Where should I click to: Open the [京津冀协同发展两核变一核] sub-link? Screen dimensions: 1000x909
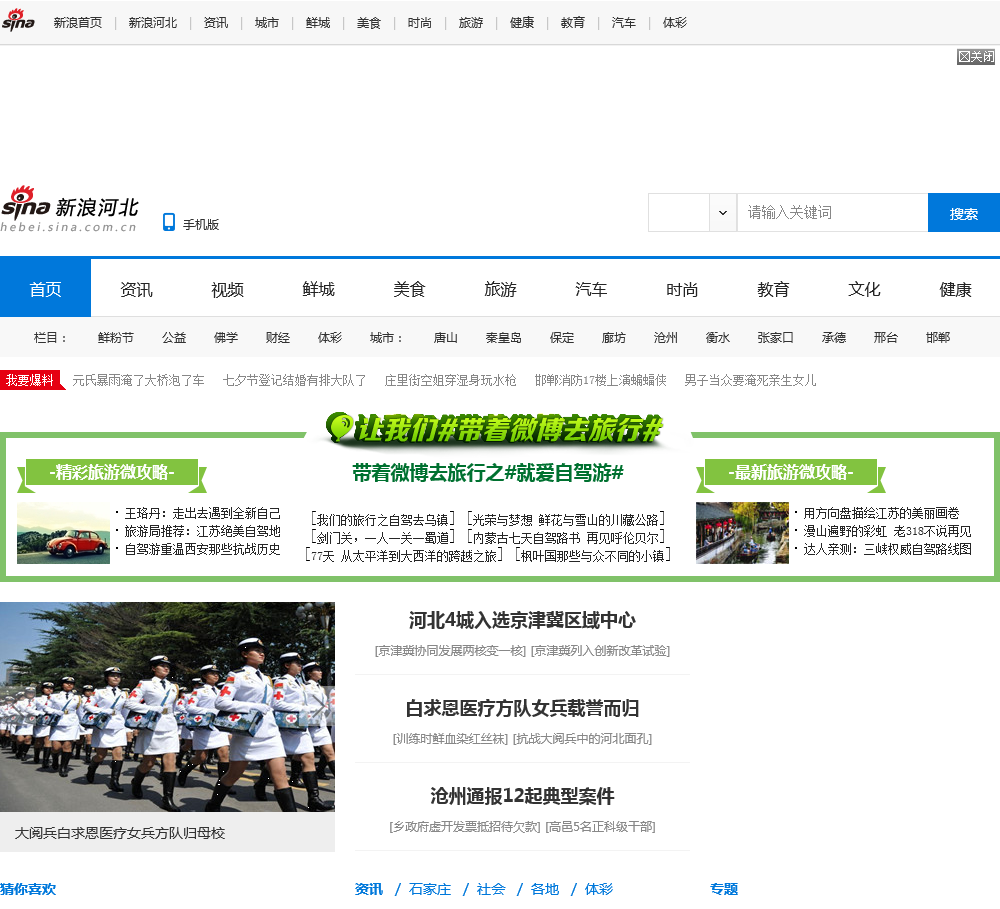click(450, 651)
